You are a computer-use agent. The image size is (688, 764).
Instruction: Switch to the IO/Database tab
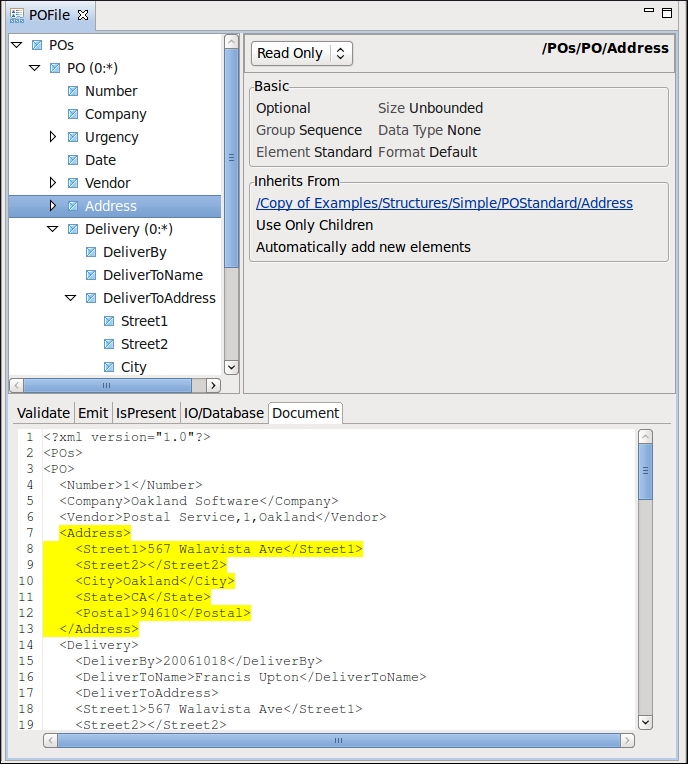click(224, 413)
